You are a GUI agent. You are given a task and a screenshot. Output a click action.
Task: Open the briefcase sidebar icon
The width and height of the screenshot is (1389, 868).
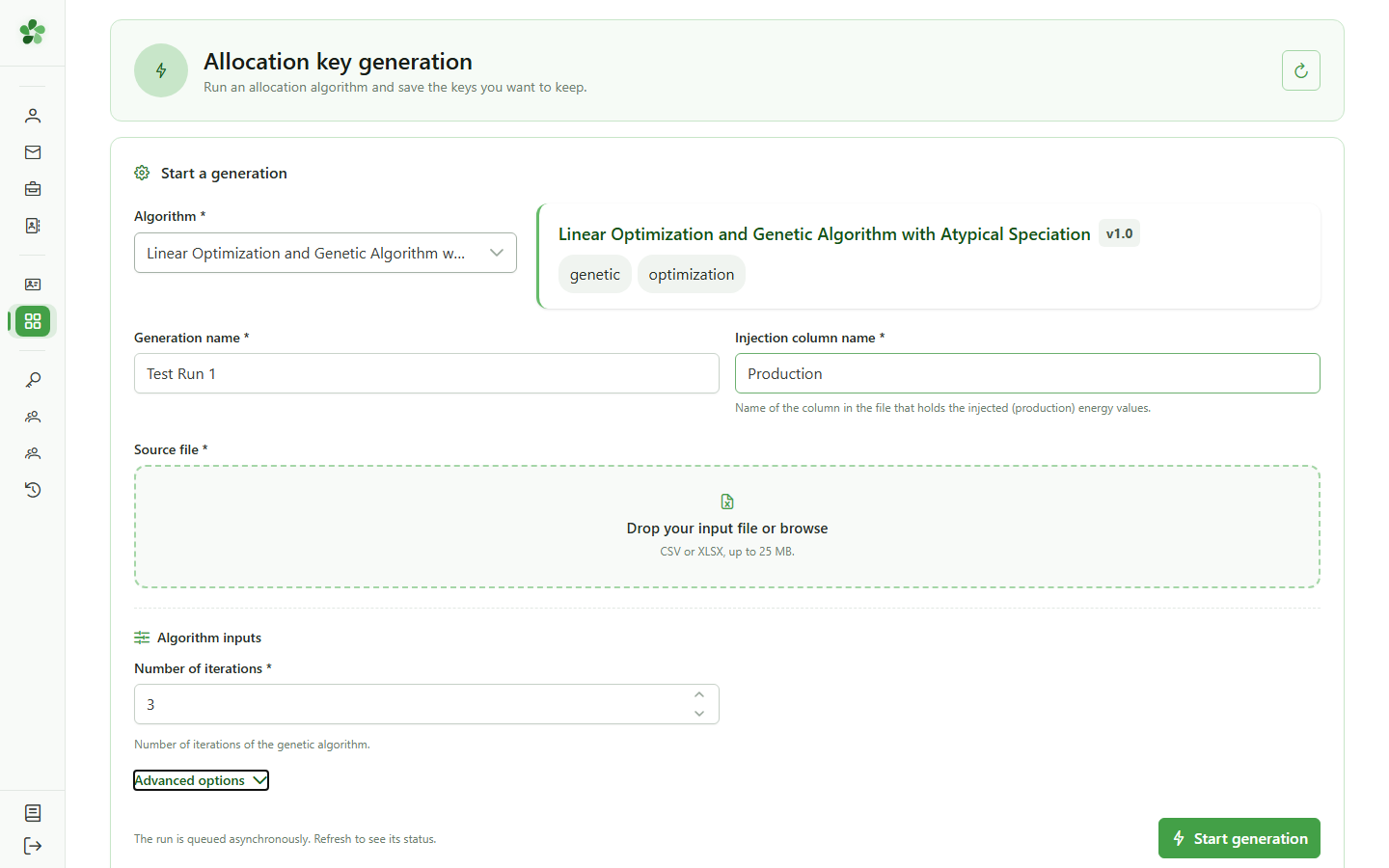tap(33, 189)
